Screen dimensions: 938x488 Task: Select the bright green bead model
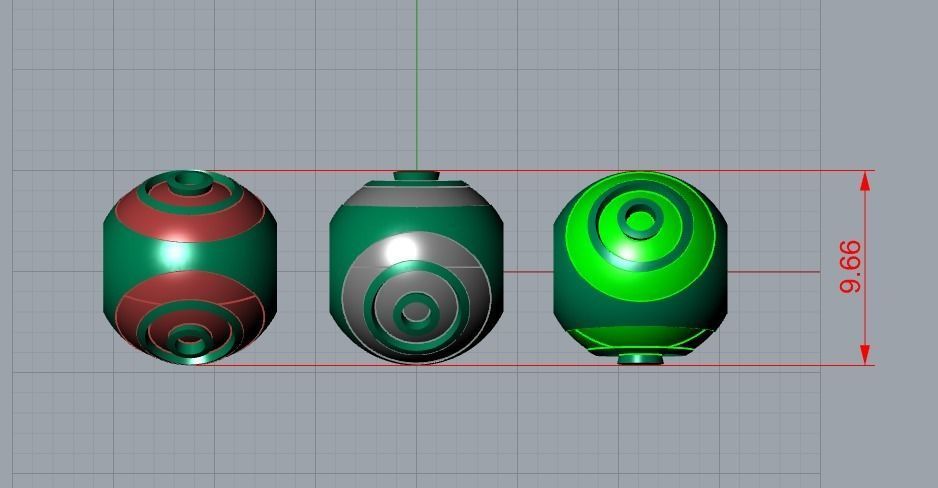(640, 268)
